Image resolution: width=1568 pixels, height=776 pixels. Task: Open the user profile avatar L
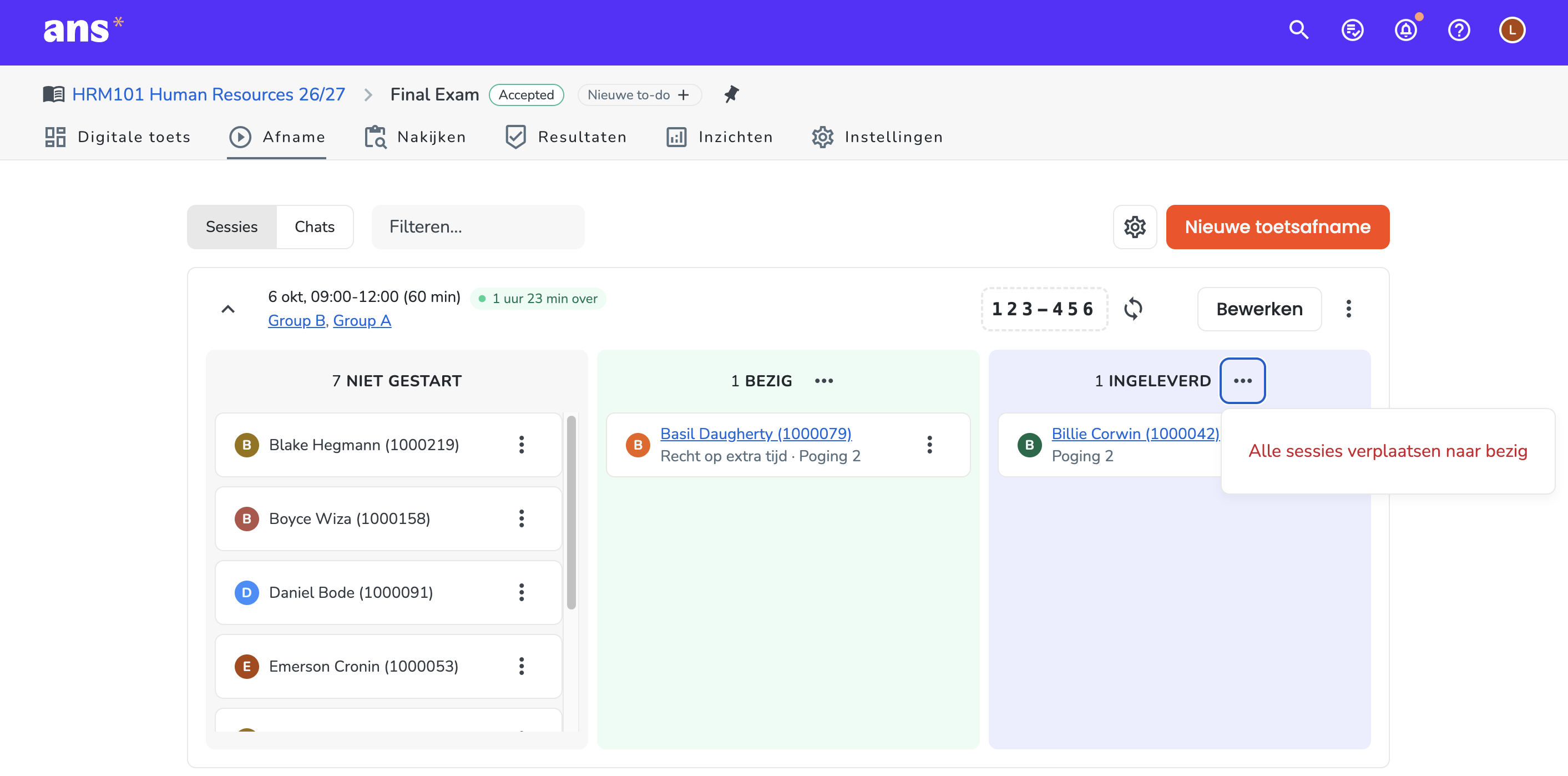coord(1512,30)
